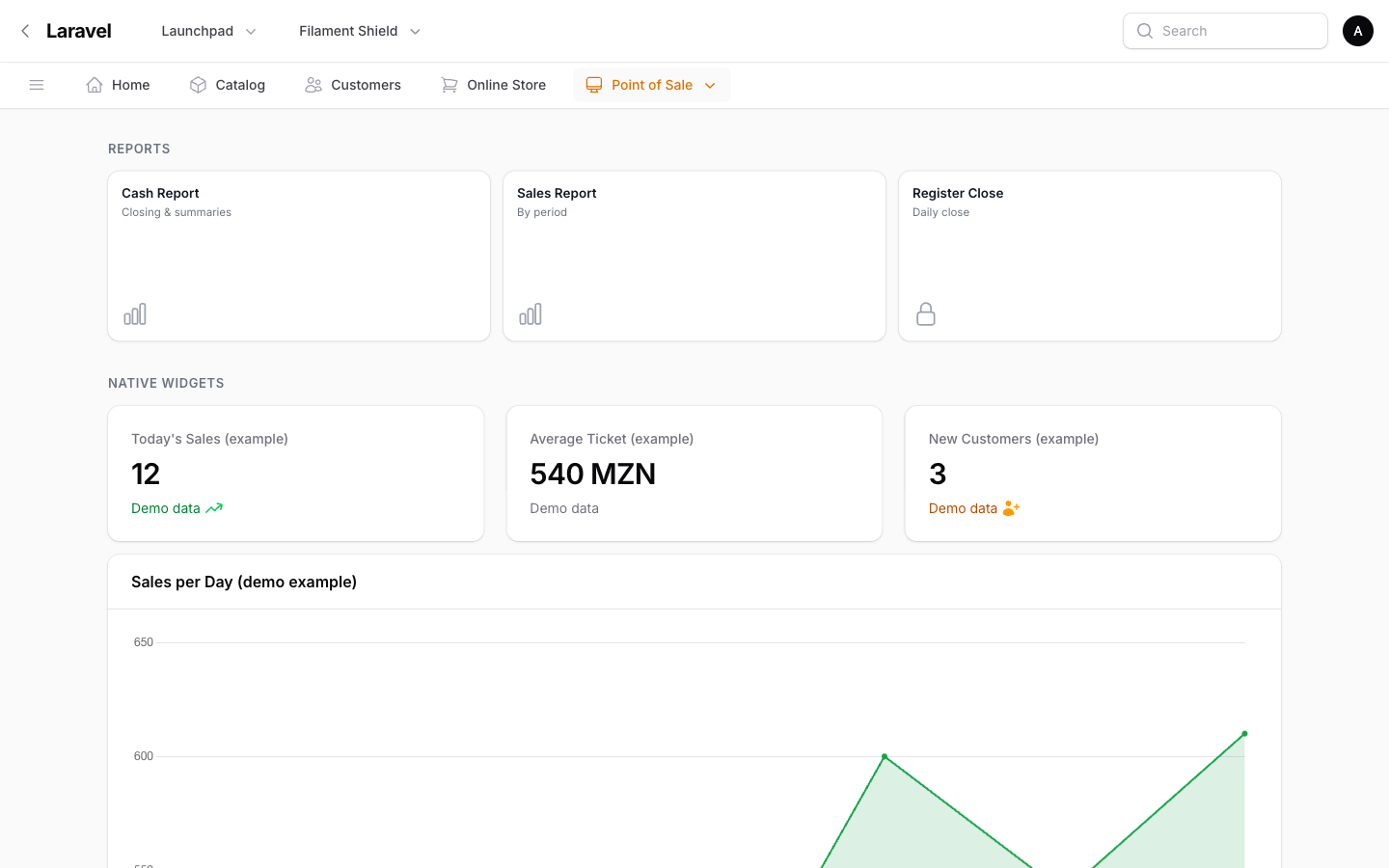This screenshot has width=1389, height=868.
Task: Focus the Search input field
Action: click(x=1225, y=31)
